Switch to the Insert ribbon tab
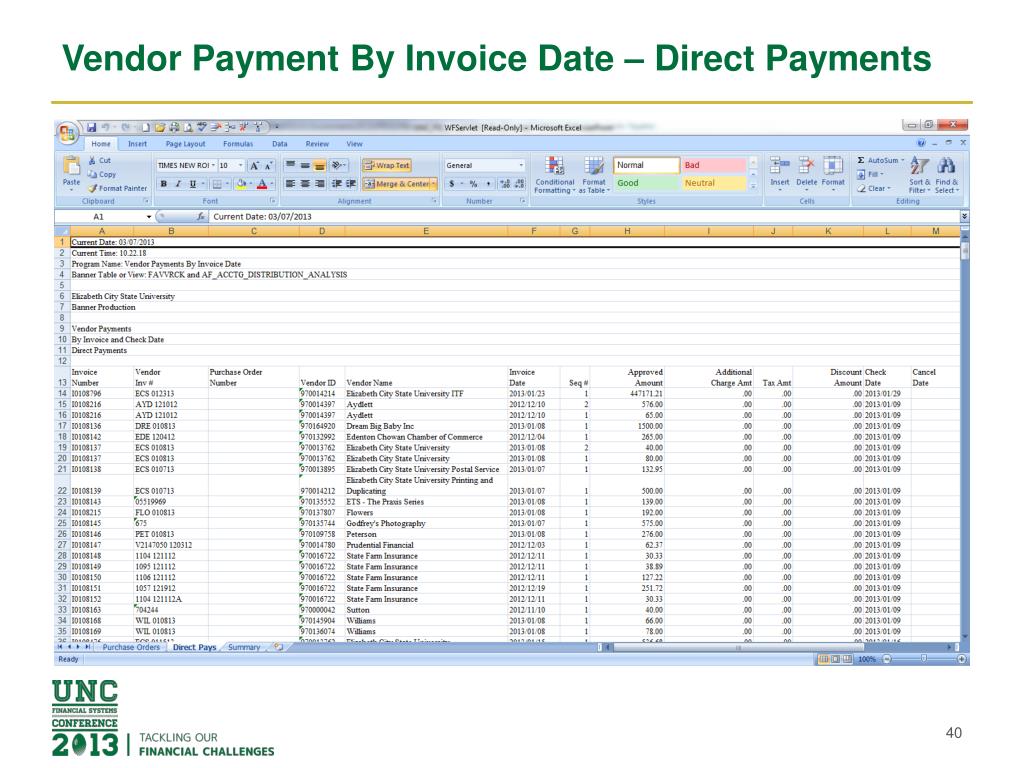The height and width of the screenshot is (768, 1024). 137,144
